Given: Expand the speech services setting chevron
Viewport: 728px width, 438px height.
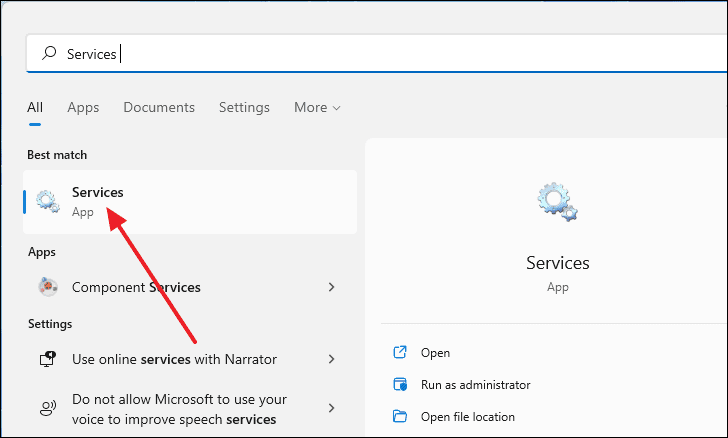Looking at the screenshot, I should point(332,408).
